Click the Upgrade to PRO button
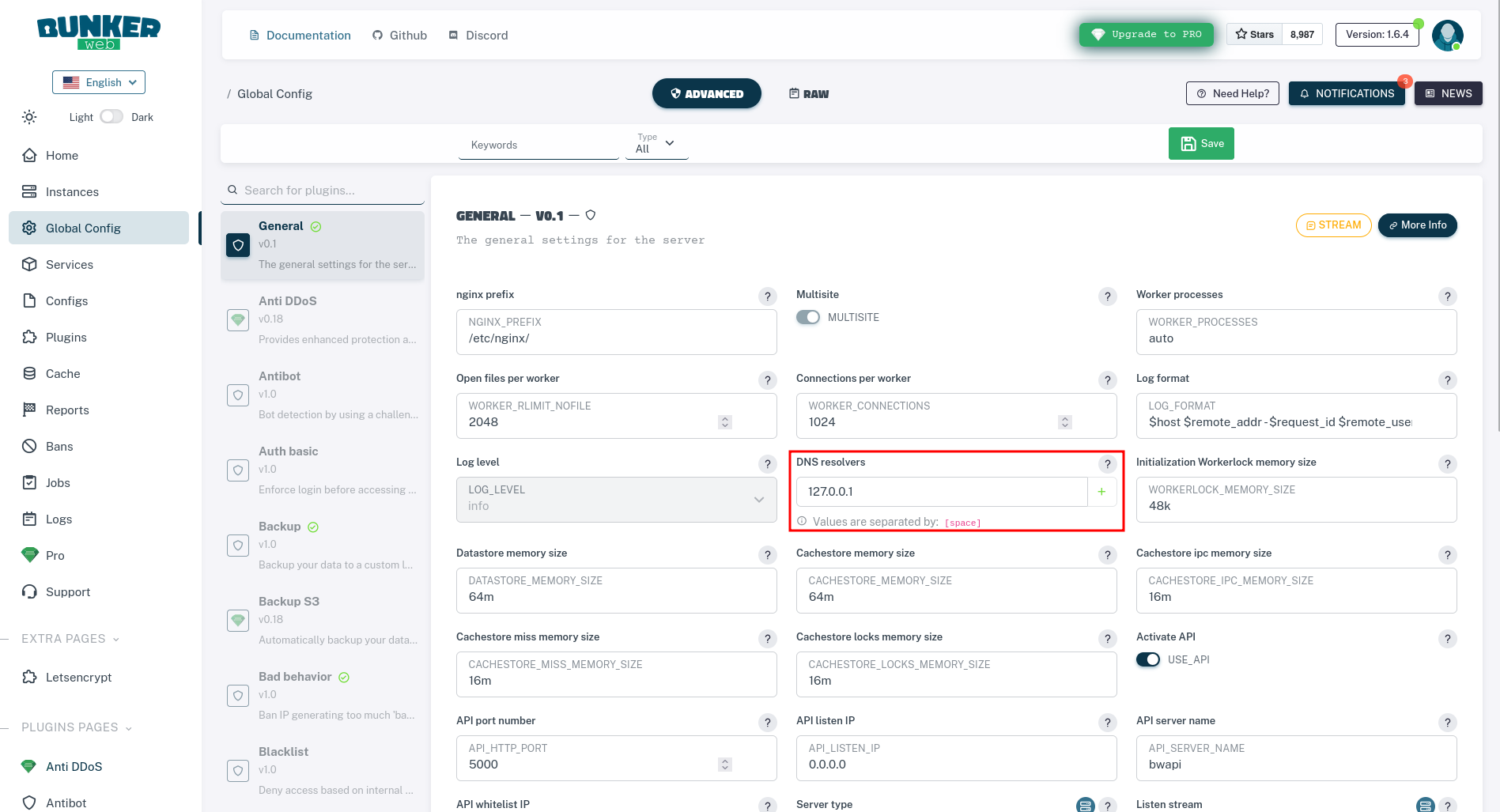Viewport: 1500px width, 812px height. pyautogui.click(x=1146, y=34)
